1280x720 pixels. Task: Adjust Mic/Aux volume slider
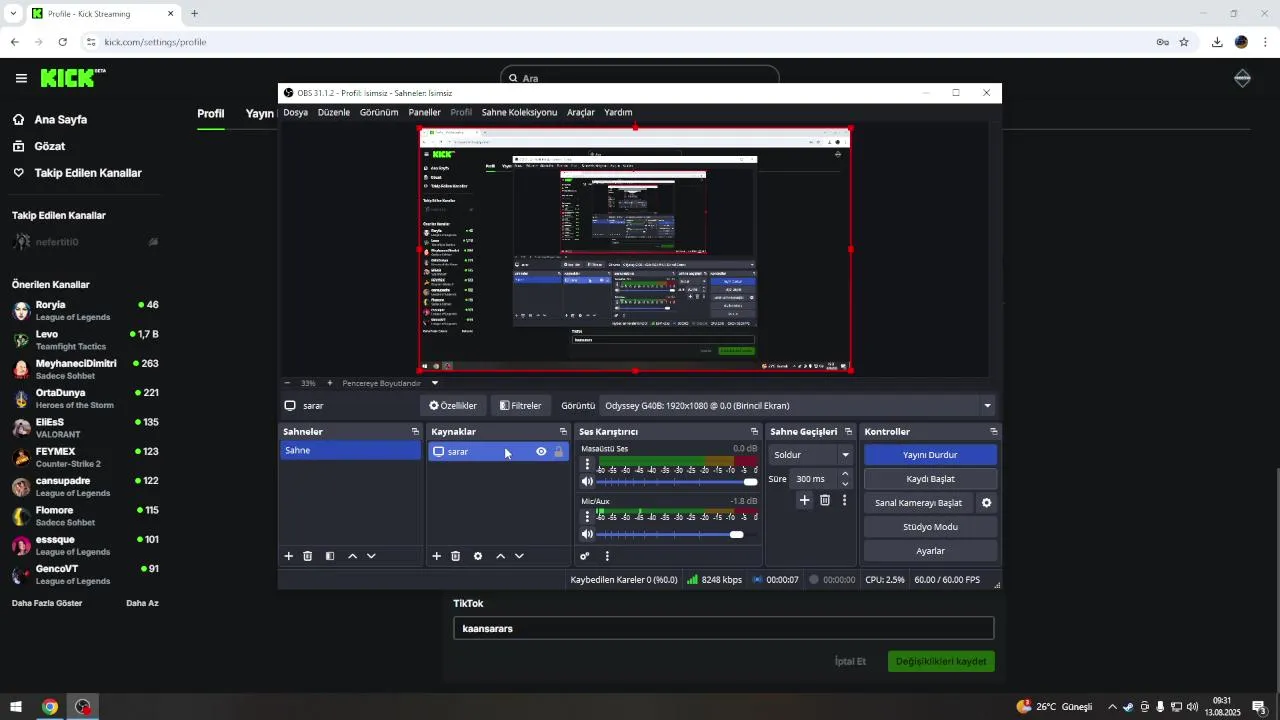pos(677,535)
